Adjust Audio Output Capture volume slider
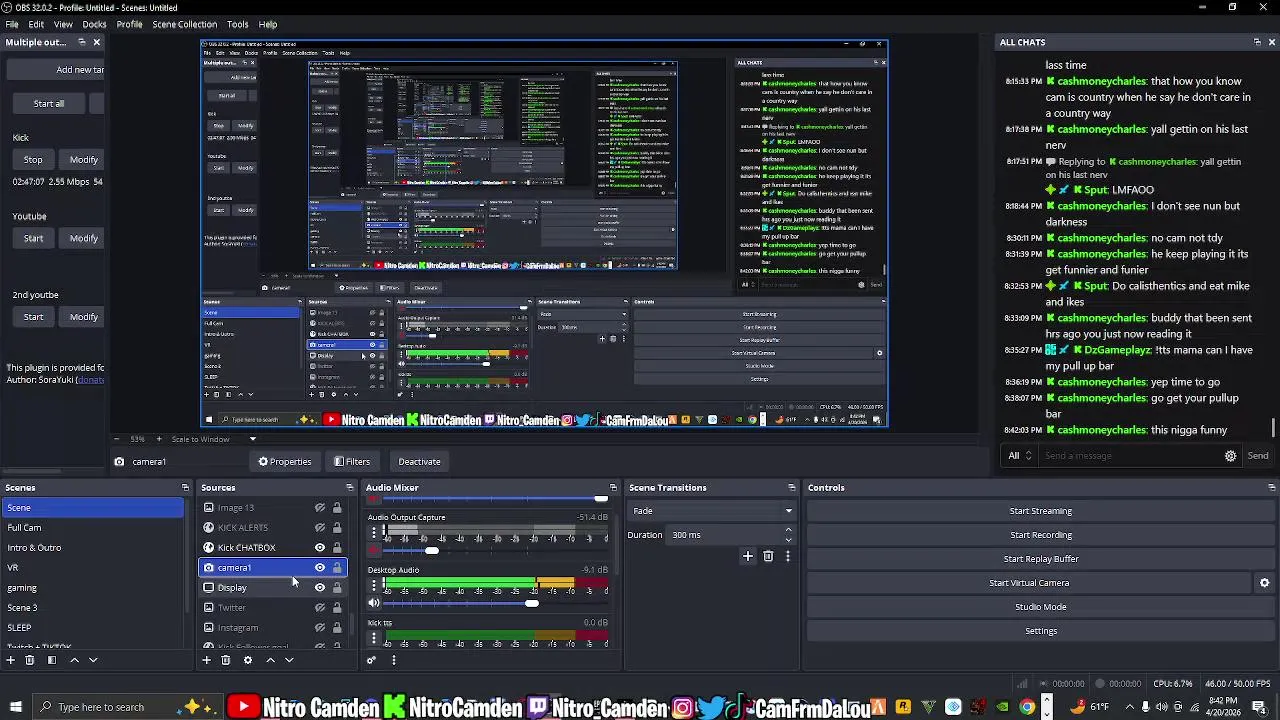The height and width of the screenshot is (720, 1280). coord(432,550)
